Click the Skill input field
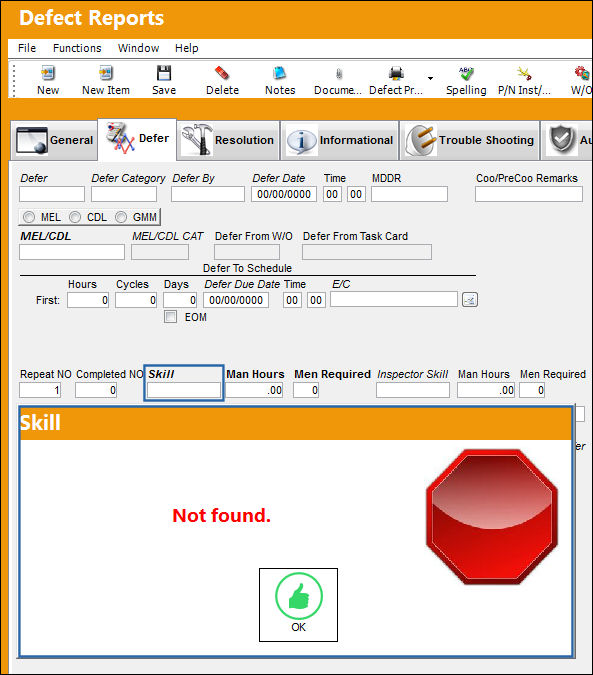Viewport: 593px width, 675px height. point(184,390)
